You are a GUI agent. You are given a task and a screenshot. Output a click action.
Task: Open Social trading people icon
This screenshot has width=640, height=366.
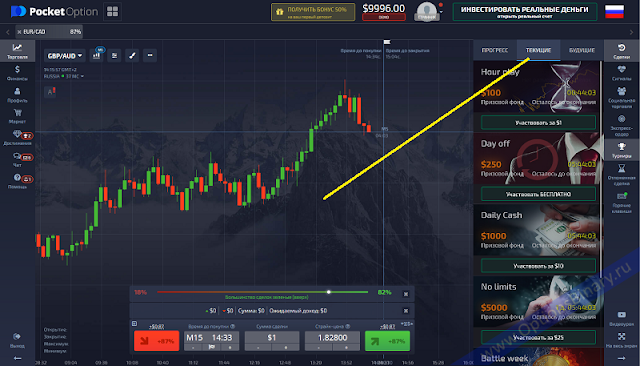click(621, 97)
